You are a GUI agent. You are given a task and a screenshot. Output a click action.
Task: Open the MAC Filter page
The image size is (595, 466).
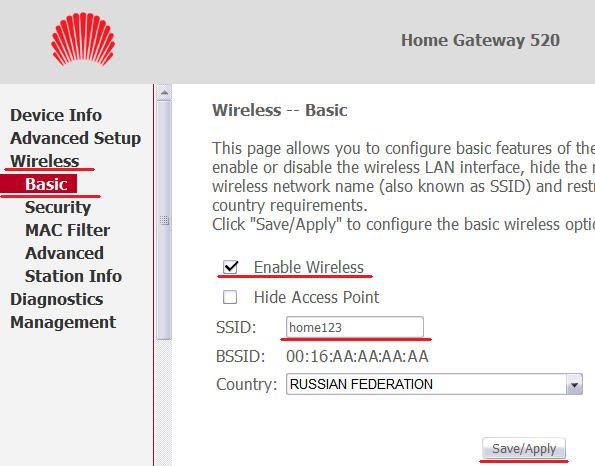[x=67, y=230]
